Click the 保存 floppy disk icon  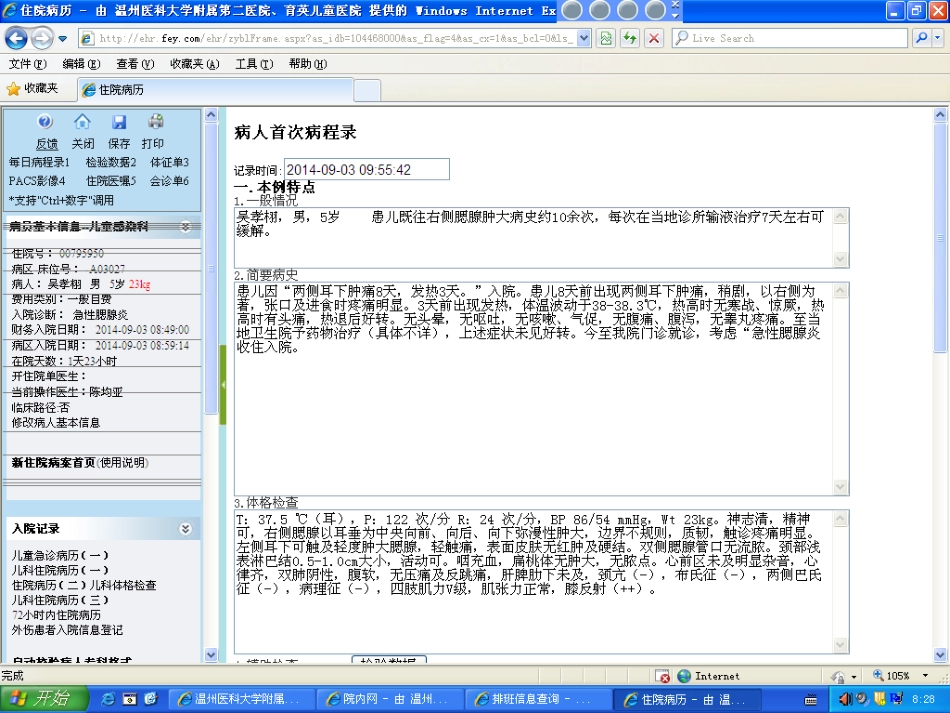[119, 122]
